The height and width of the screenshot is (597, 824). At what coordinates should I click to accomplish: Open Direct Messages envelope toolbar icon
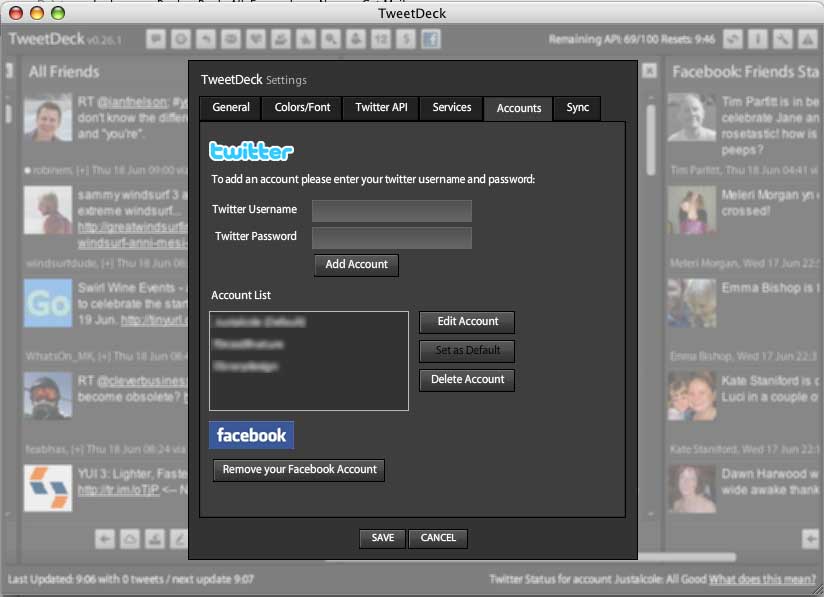(231, 39)
